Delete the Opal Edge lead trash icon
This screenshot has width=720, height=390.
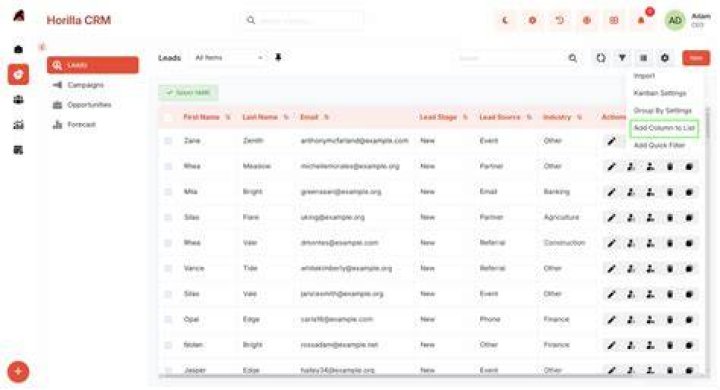coord(670,320)
